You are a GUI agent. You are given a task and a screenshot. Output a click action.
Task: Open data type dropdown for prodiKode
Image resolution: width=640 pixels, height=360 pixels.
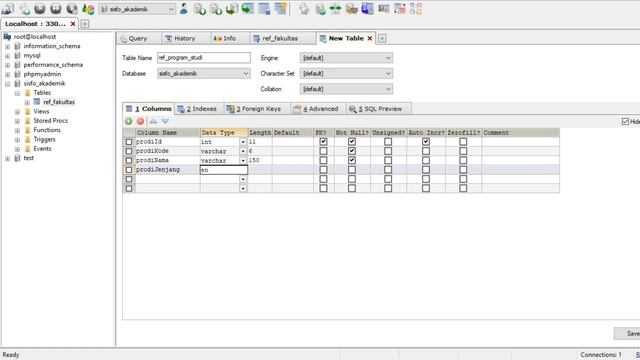coord(243,151)
